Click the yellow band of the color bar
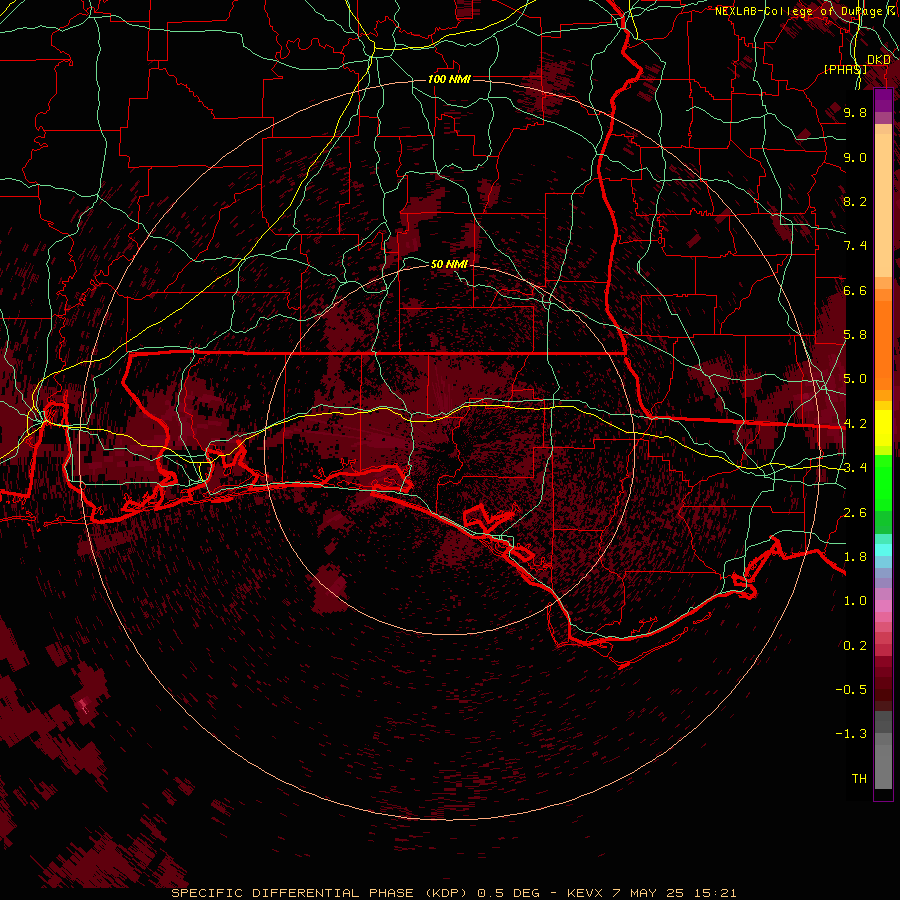The width and height of the screenshot is (900, 900). 883,428
